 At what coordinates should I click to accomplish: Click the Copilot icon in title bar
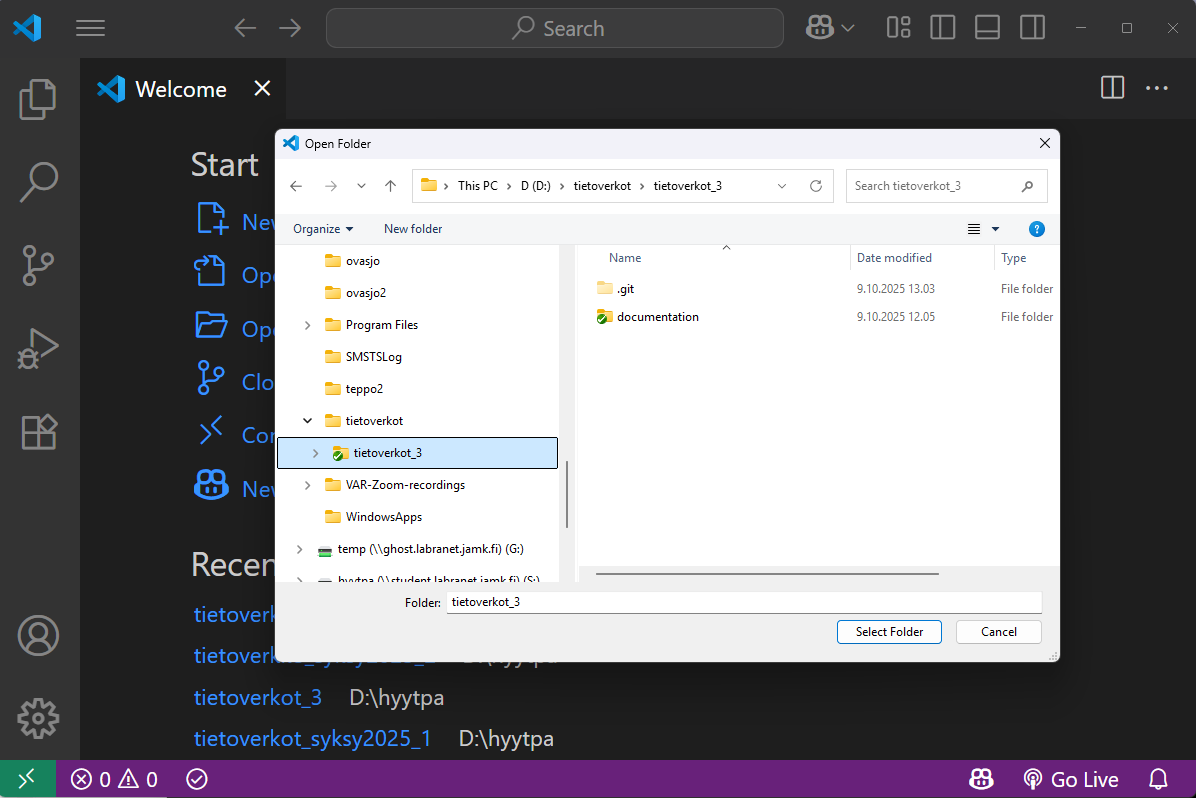(x=820, y=28)
